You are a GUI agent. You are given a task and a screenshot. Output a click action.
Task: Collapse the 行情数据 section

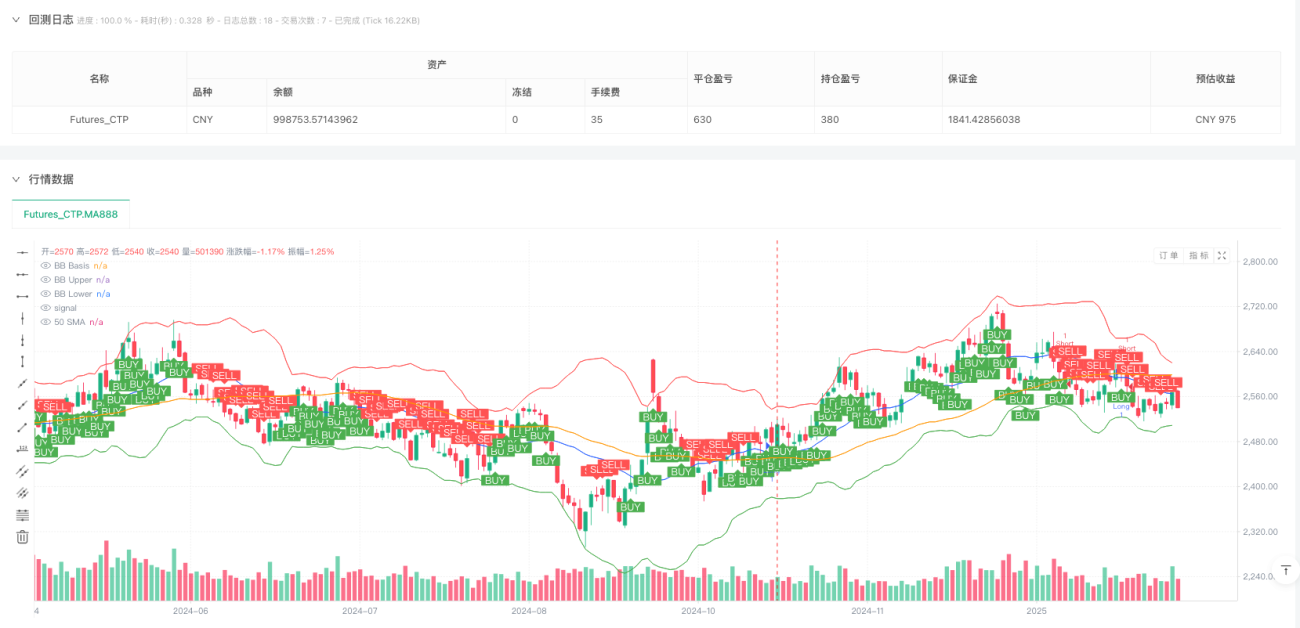pos(16,179)
